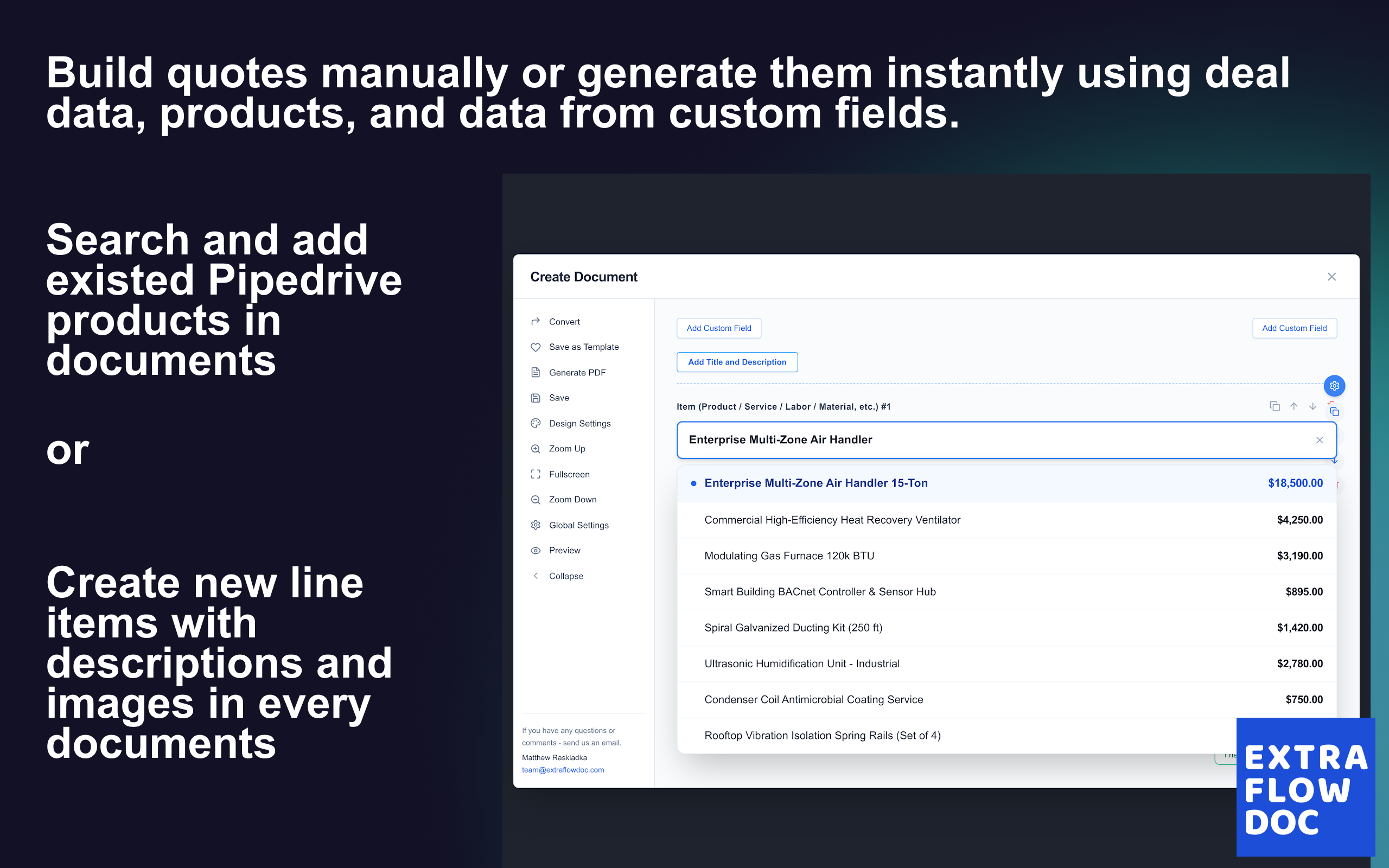Screen dimensions: 1389x868
Task: Click the Generate PDF document icon
Action: point(536,372)
